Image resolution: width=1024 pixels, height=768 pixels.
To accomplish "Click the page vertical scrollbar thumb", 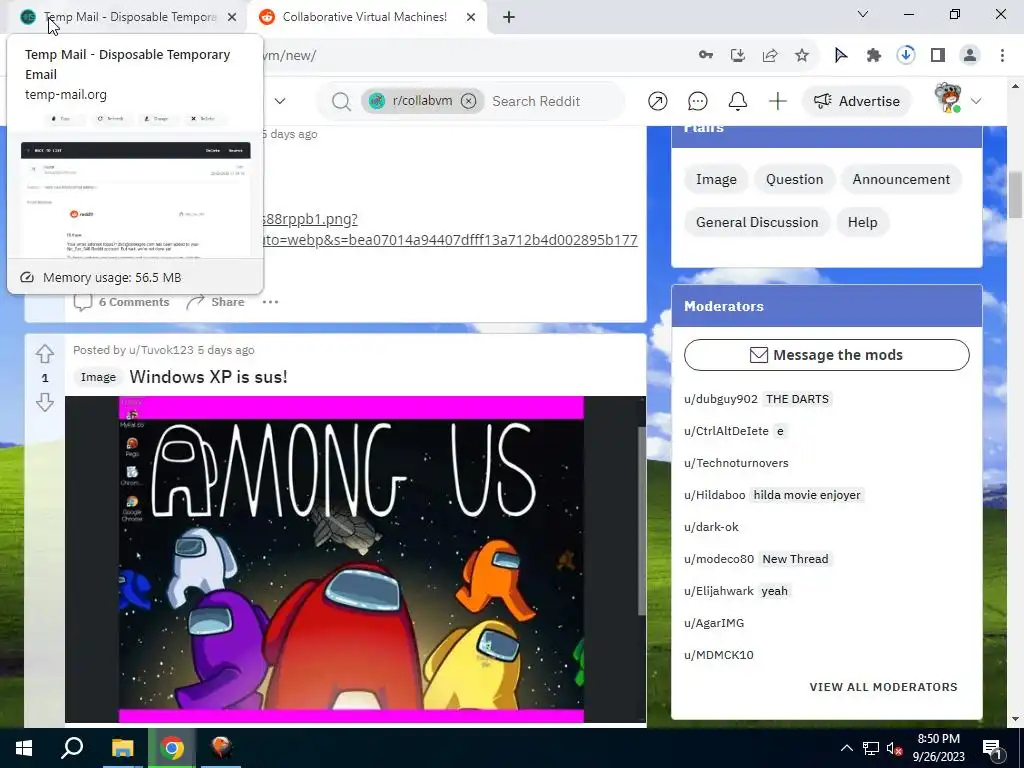I will [x=1015, y=195].
